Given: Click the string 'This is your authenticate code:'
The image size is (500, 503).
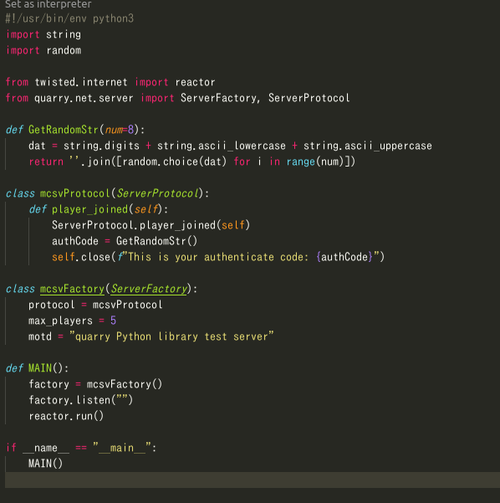Looking at the screenshot, I should 218,257.
